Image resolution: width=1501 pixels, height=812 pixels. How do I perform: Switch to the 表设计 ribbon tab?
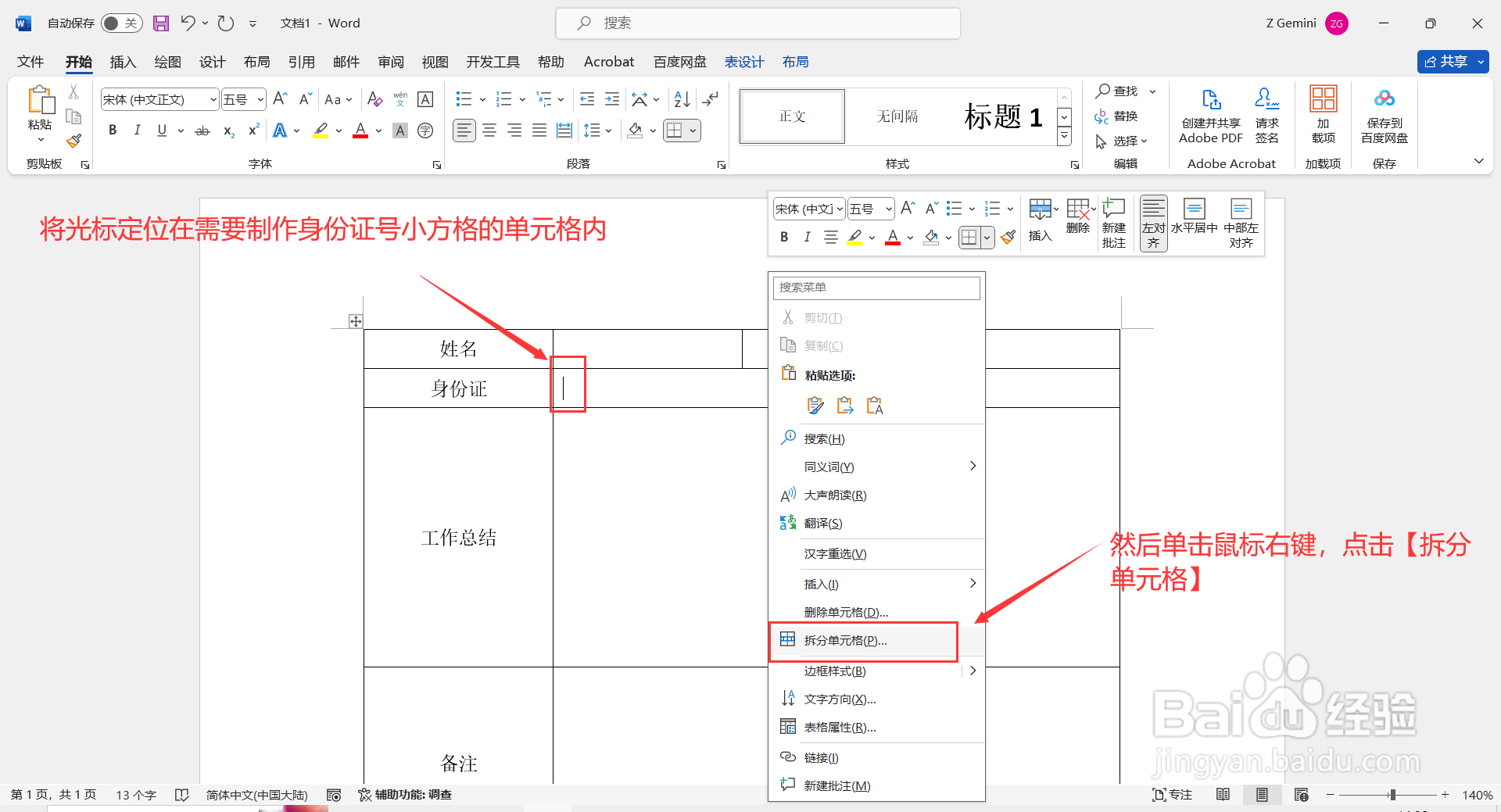pyautogui.click(x=743, y=61)
